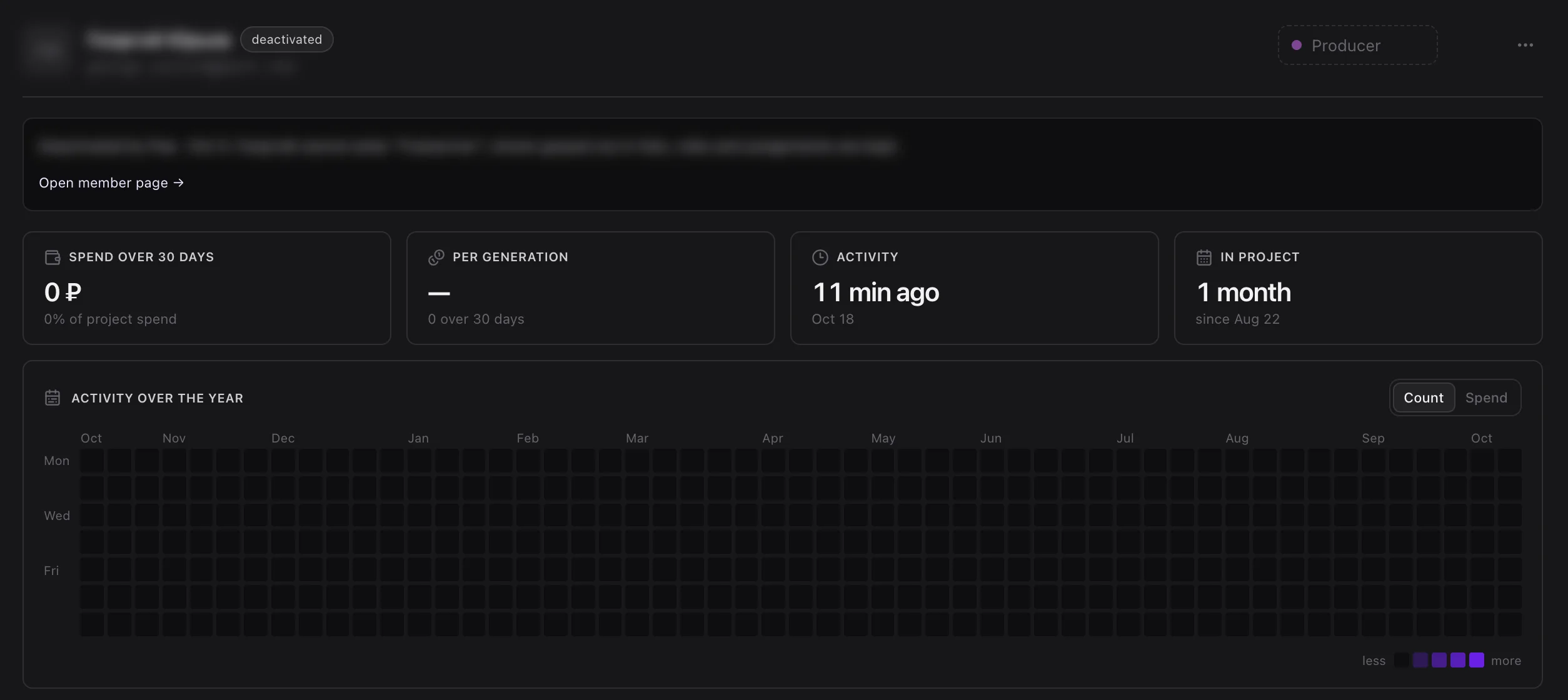Click the 'Jan' month label in heatmap
1568x700 pixels.
pyautogui.click(x=418, y=438)
